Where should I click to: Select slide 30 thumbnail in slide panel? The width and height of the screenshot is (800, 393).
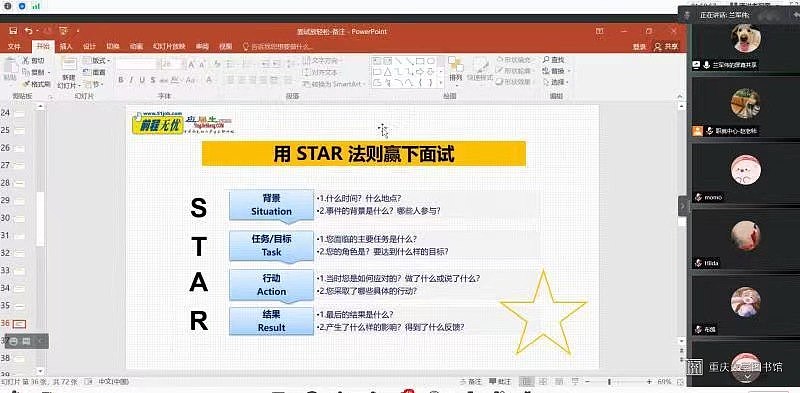(19, 218)
